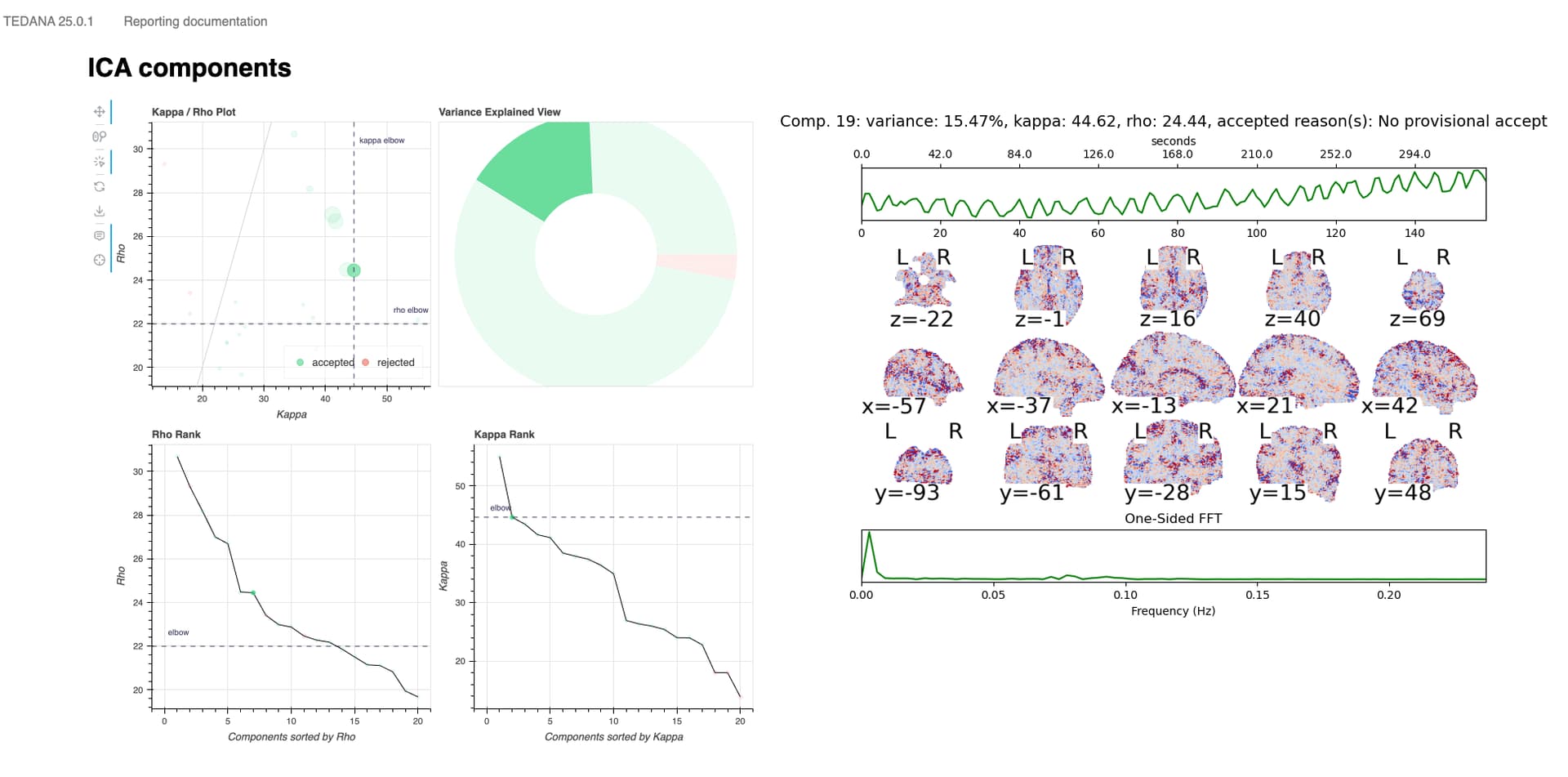Screen dimensions: 1568x777
Task: Click the highlighted point on Rho Rank curve
Action: 253,593
